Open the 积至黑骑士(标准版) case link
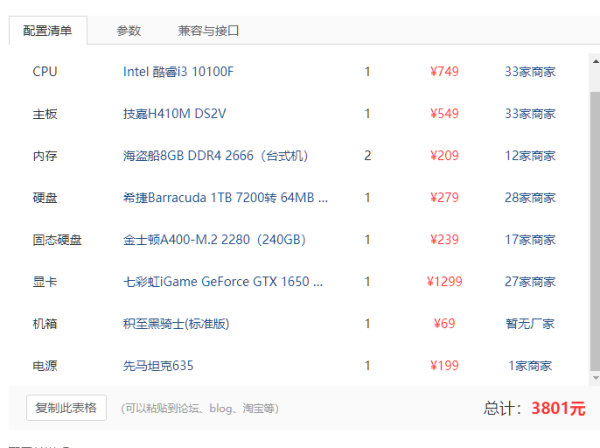 176,324
